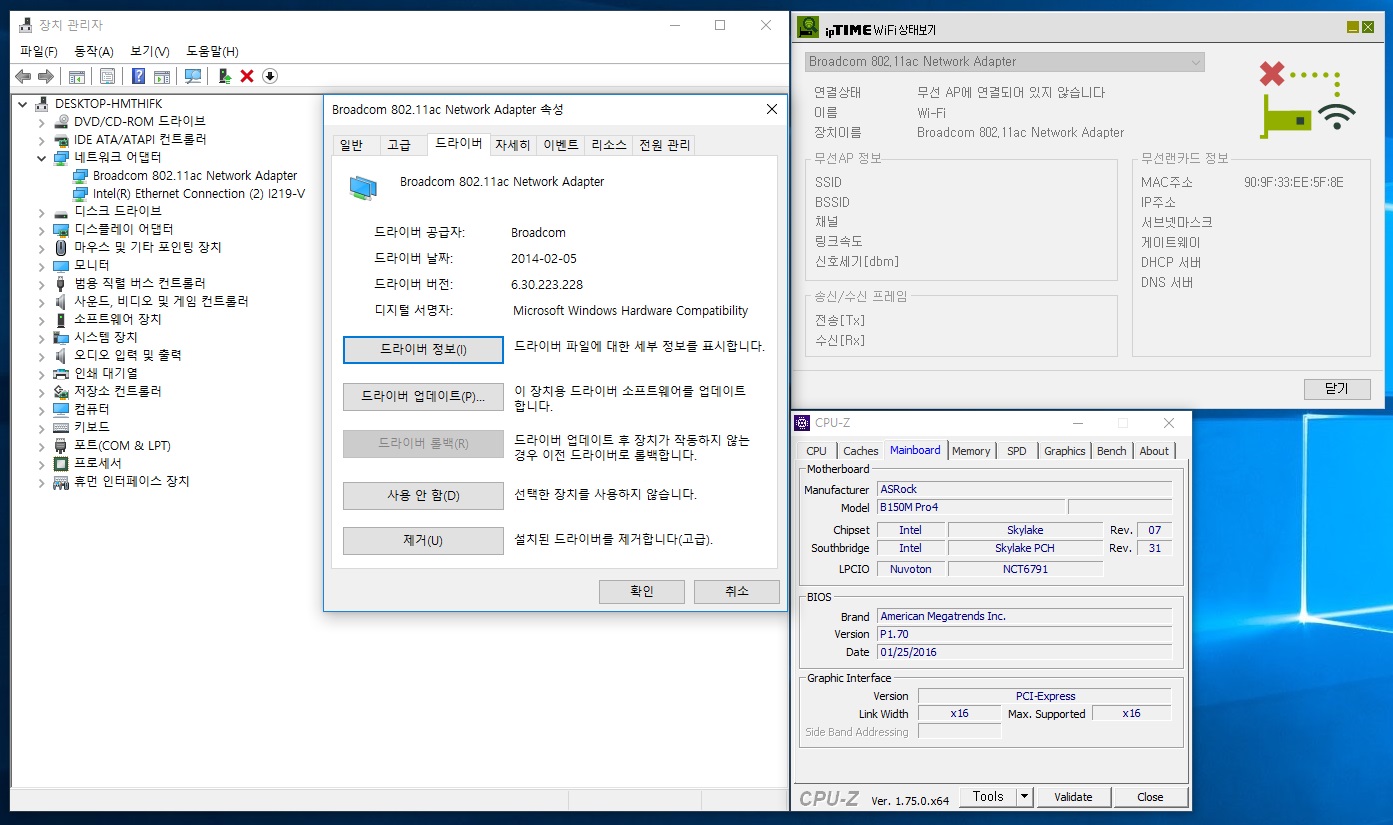
Task: Open the 보기(V) menu
Action: [150, 51]
